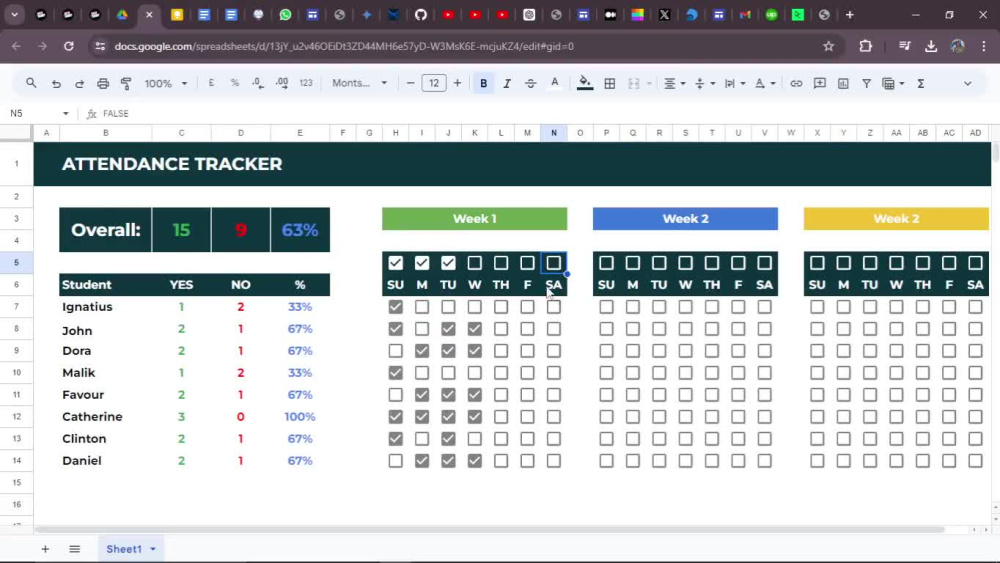
Task: Uncheck Week 1 SU header checkbox
Action: coord(395,263)
